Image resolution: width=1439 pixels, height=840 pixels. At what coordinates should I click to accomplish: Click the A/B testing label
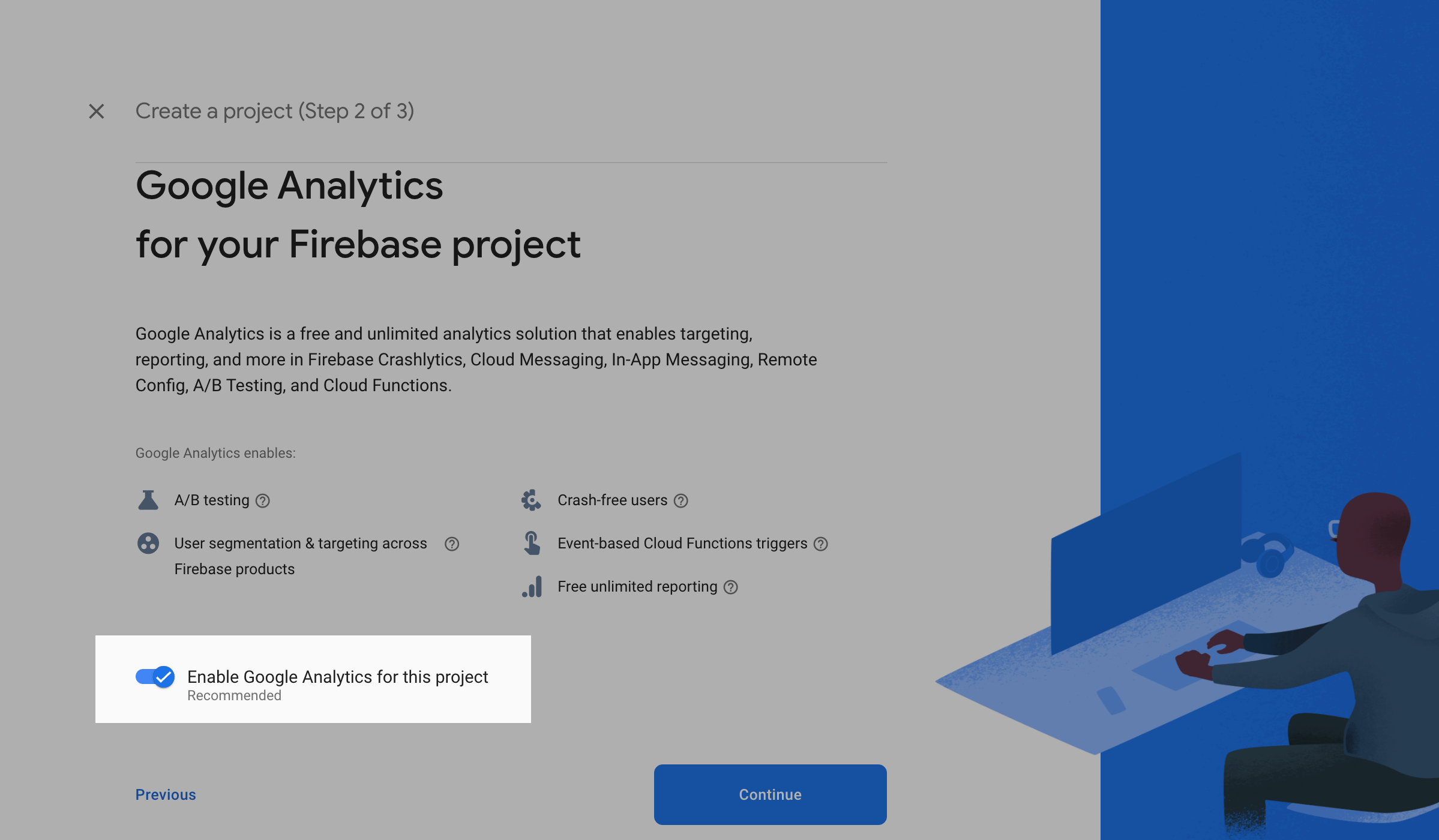(x=212, y=500)
